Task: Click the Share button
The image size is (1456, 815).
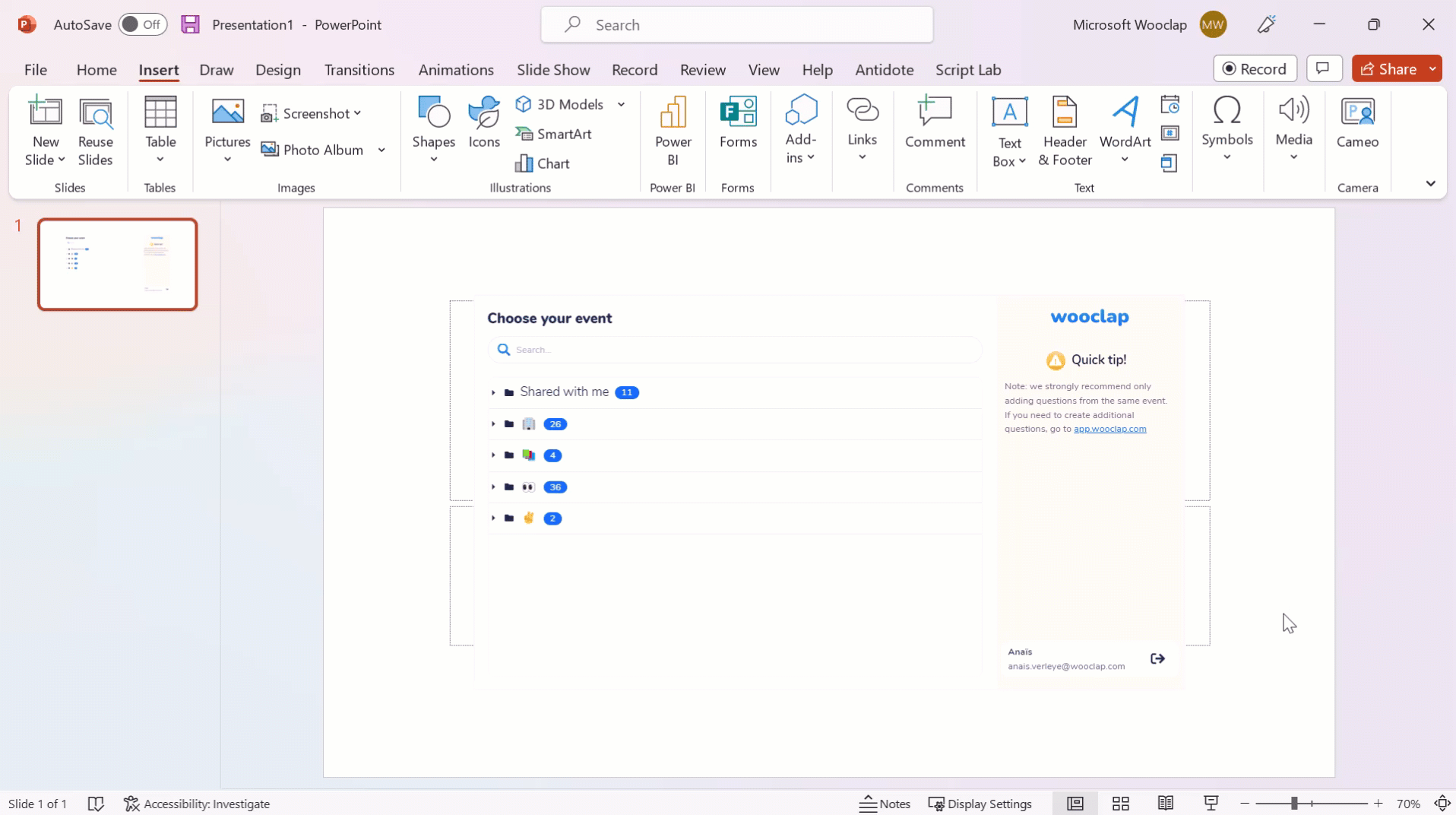Action: pyautogui.click(x=1388, y=68)
